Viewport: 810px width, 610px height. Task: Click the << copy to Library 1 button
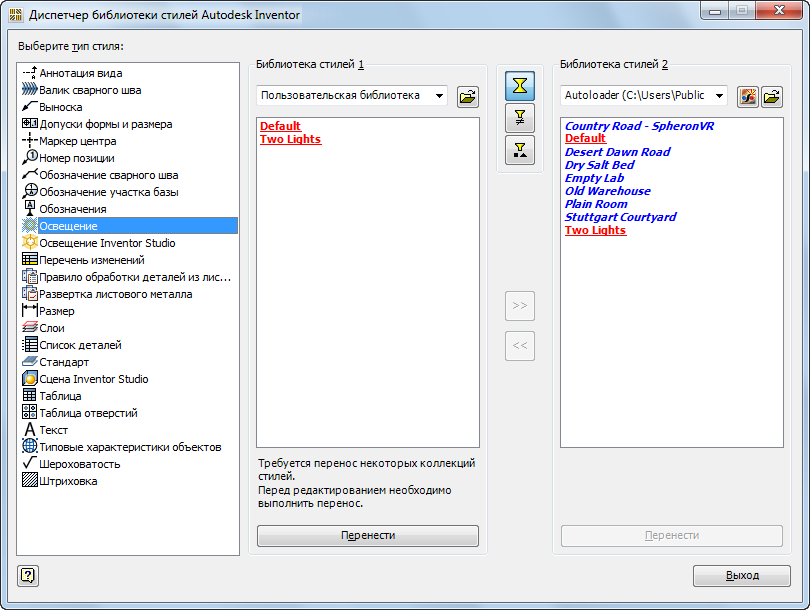520,346
